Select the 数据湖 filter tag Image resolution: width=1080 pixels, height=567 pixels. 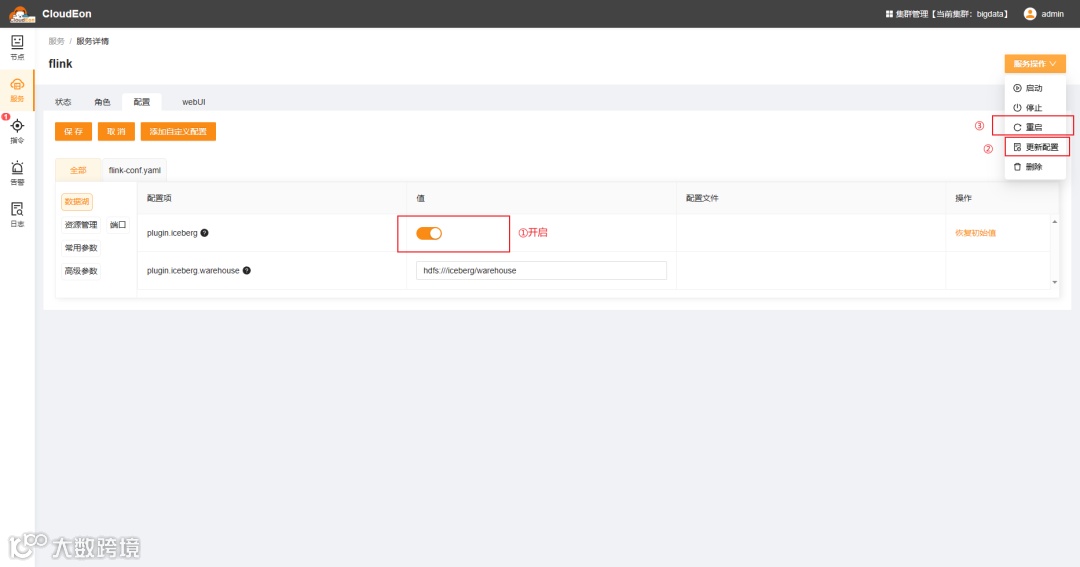(x=76, y=202)
